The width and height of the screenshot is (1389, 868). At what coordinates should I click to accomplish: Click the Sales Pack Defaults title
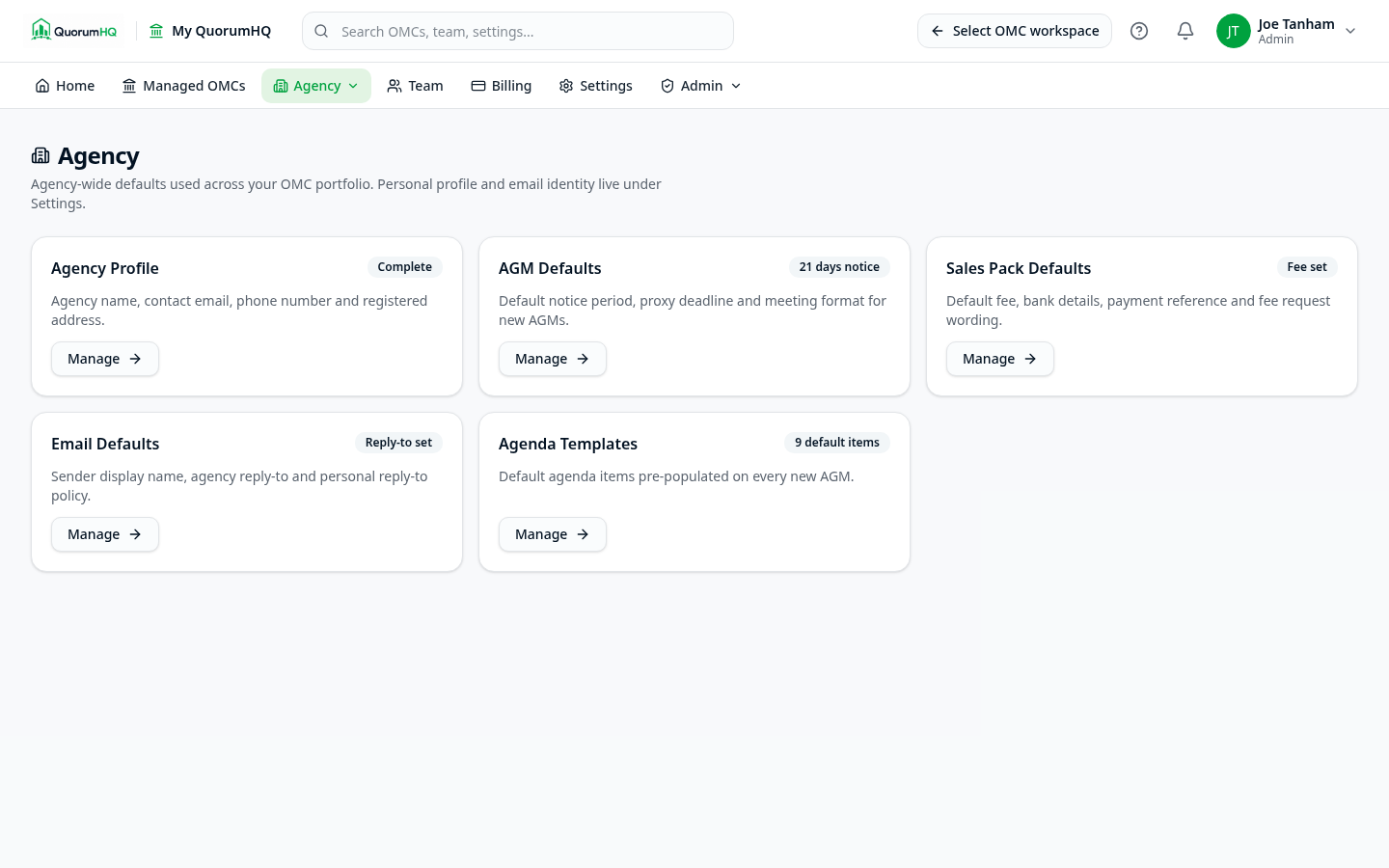click(x=1019, y=268)
